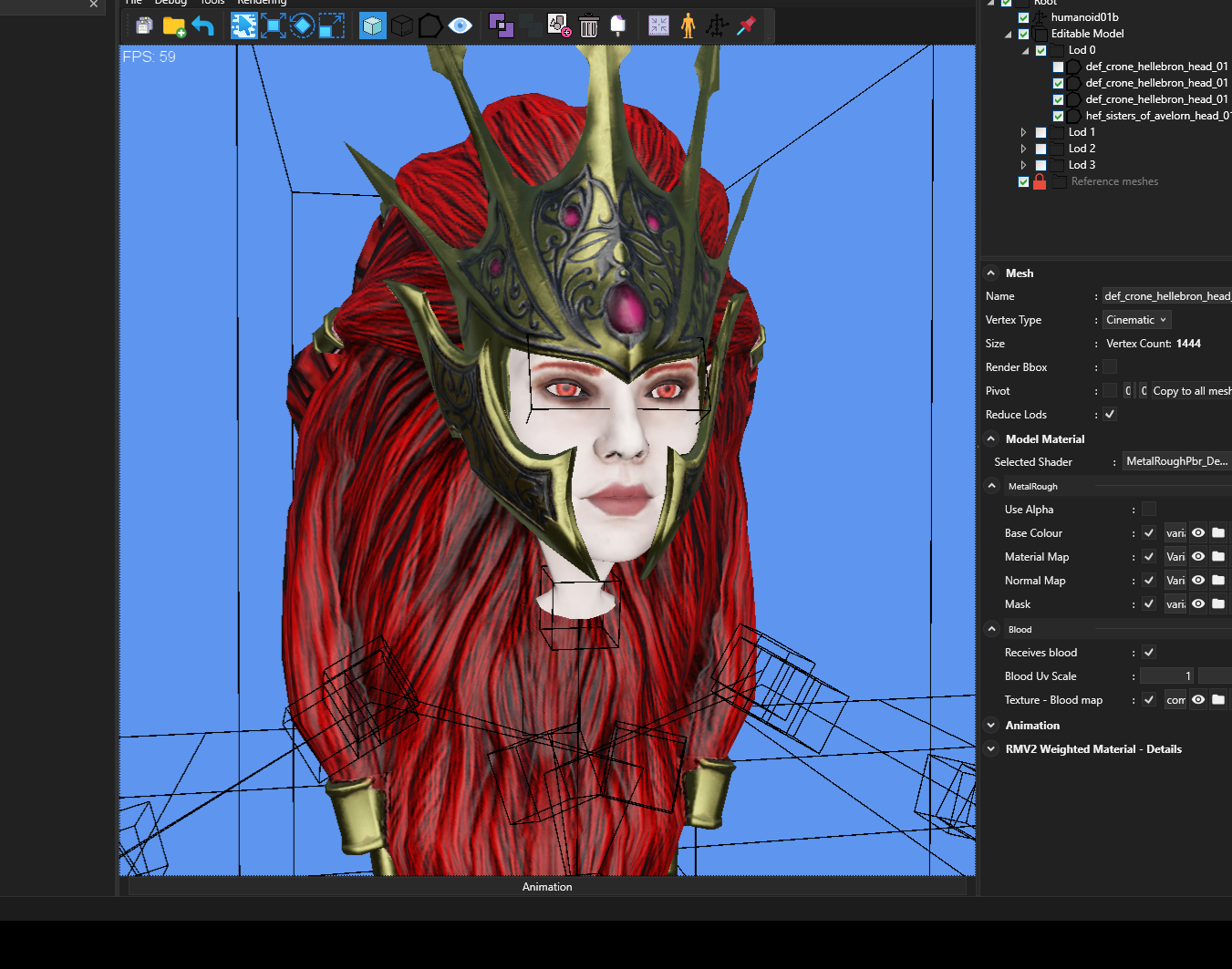Click the save icon in the toolbar
Image resolution: width=1232 pixels, height=969 pixels.
[x=144, y=26]
